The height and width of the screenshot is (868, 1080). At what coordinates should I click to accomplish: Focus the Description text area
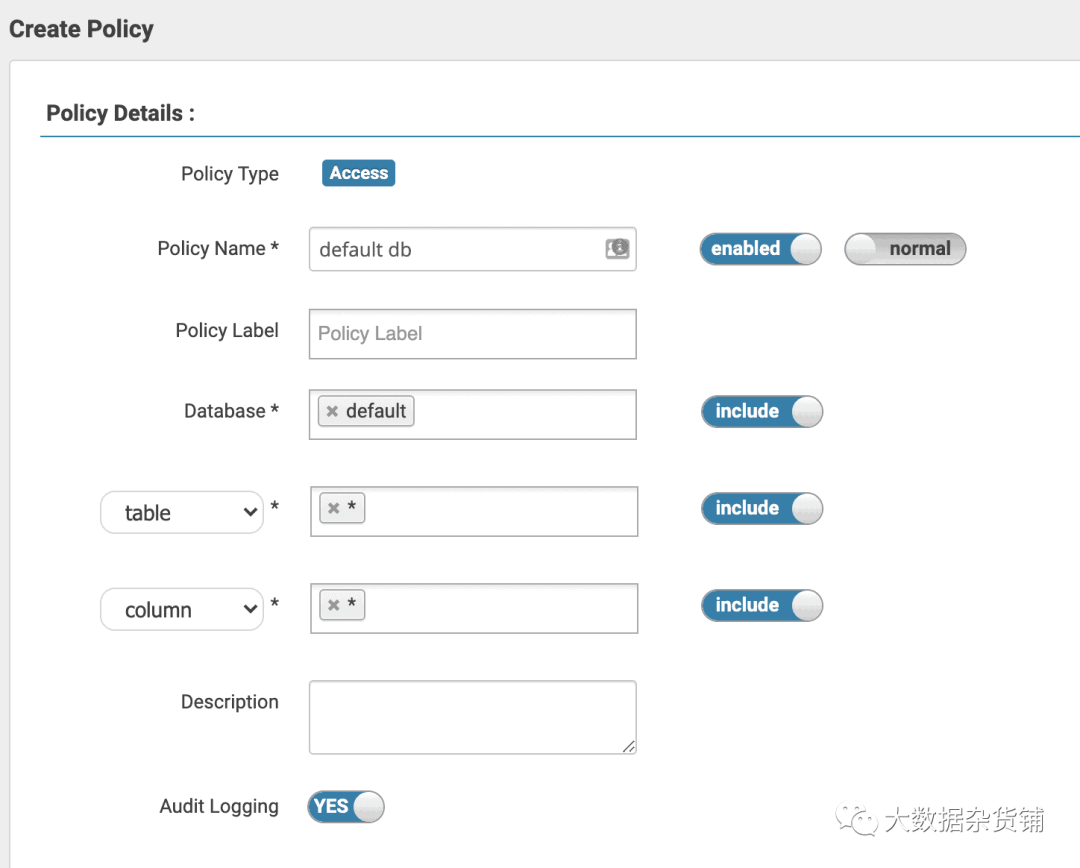click(472, 716)
